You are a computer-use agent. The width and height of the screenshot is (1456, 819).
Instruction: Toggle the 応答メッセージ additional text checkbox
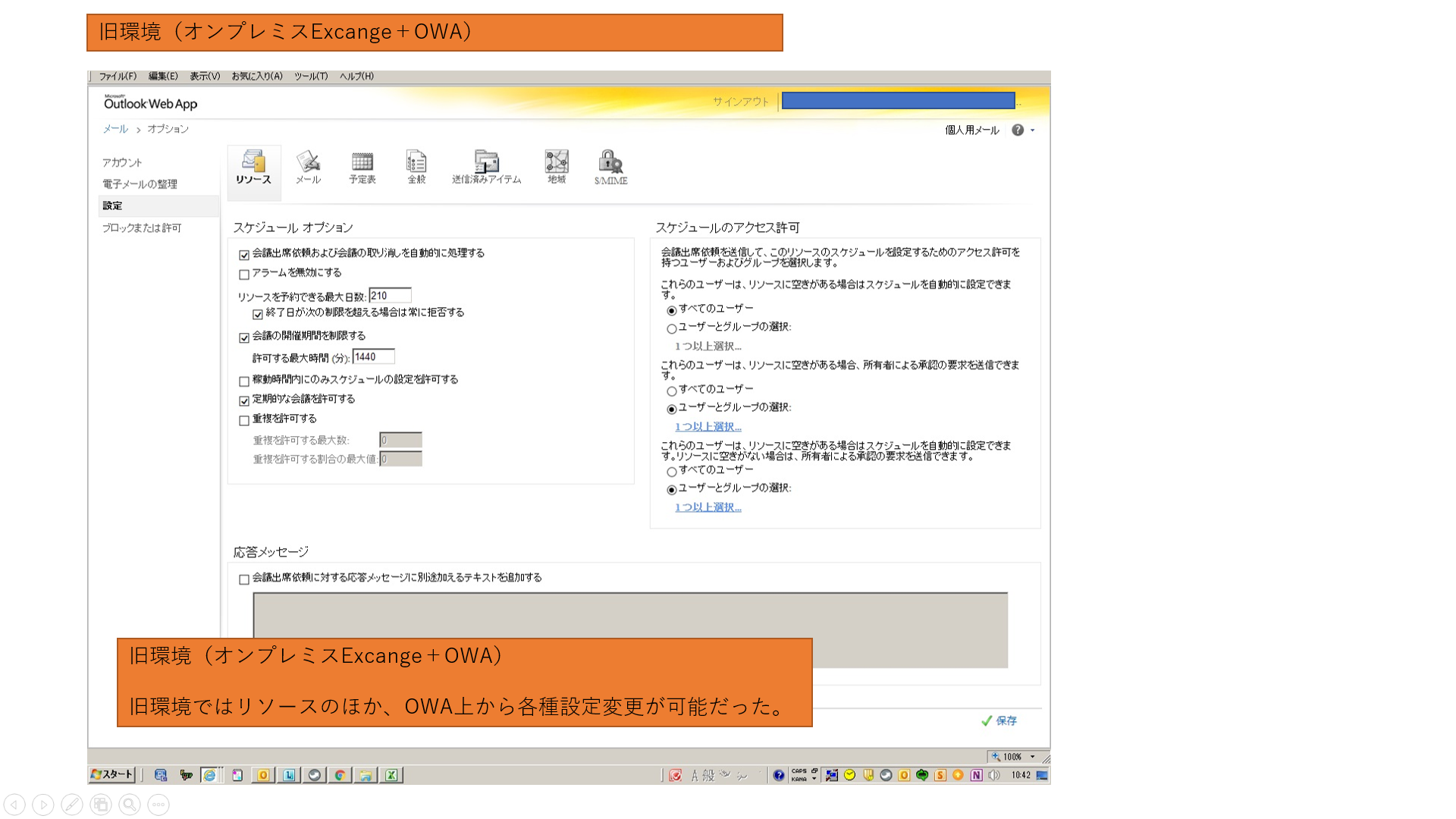click(244, 579)
